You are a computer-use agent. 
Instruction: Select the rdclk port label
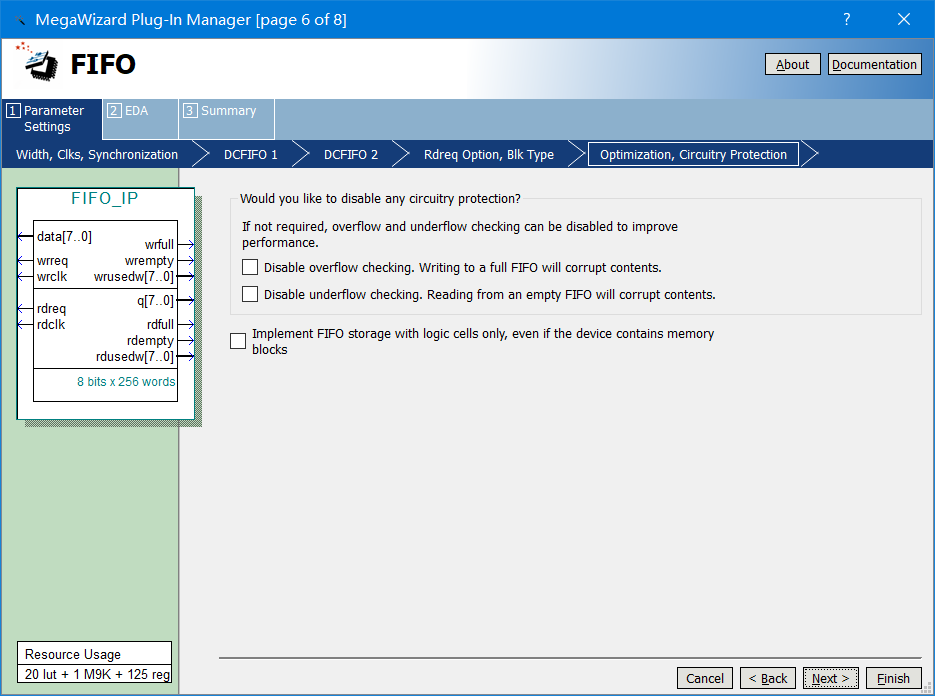[x=51, y=324]
